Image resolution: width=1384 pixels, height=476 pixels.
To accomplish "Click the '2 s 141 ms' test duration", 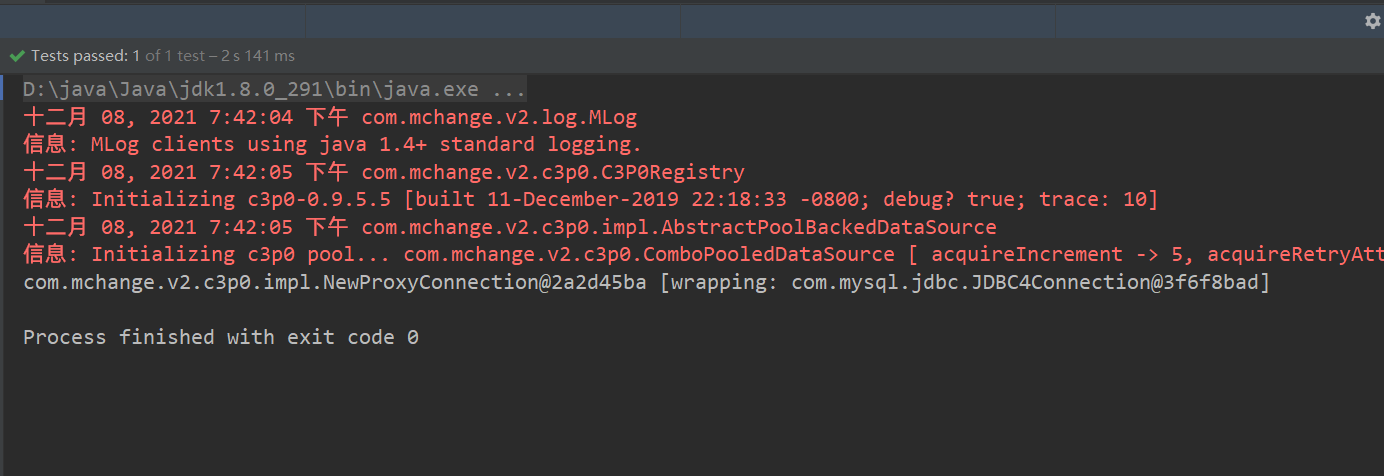I will pyautogui.click(x=262, y=56).
